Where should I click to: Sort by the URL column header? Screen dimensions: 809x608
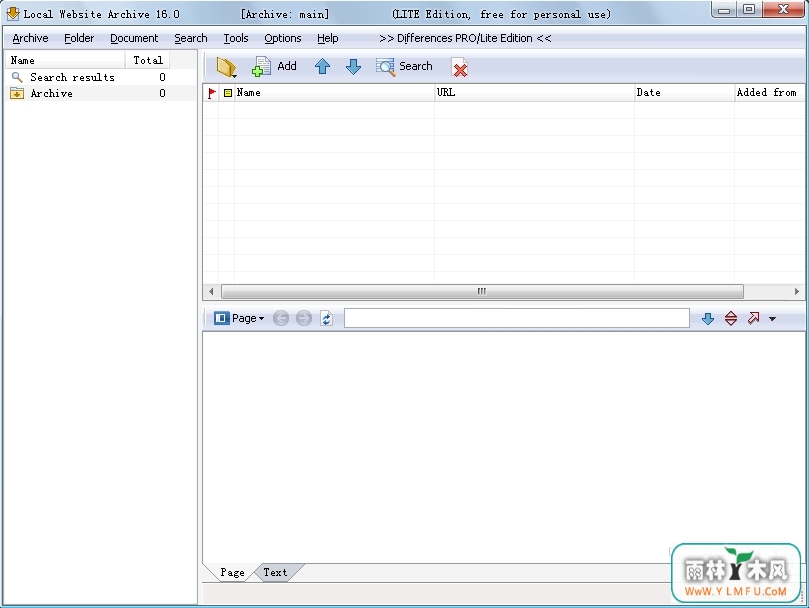(535, 93)
